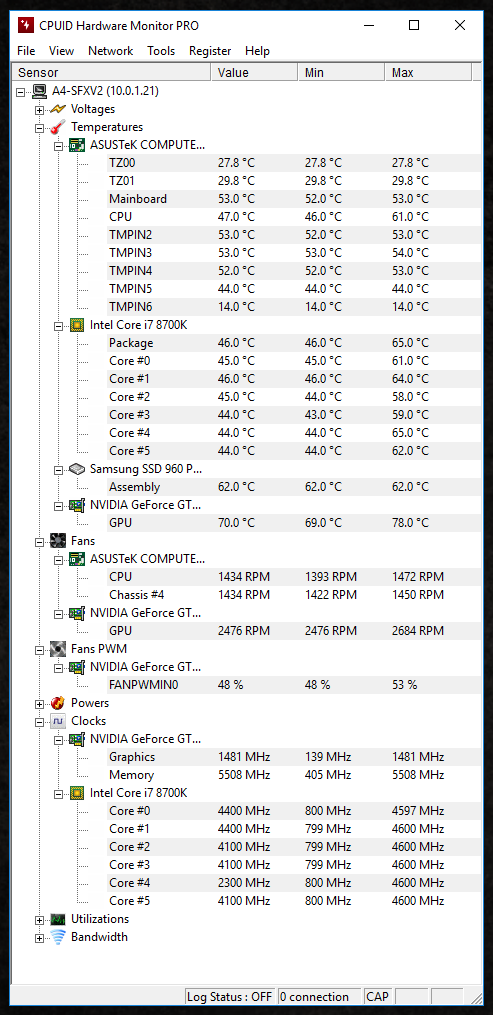This screenshot has height=1015, width=493.
Task: Expand the Powers tree node
Action: [x=40, y=703]
